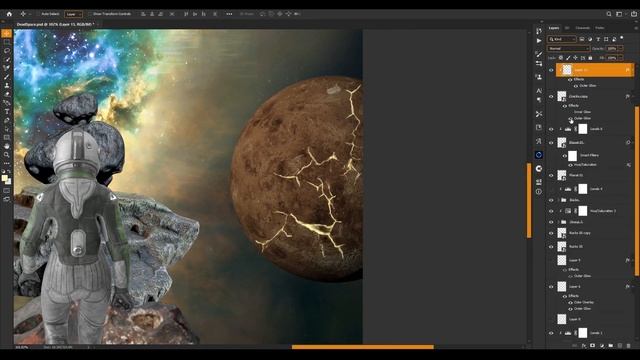The image size is (640, 360).
Task: Select the Lasso tool
Action: click(x=7, y=51)
